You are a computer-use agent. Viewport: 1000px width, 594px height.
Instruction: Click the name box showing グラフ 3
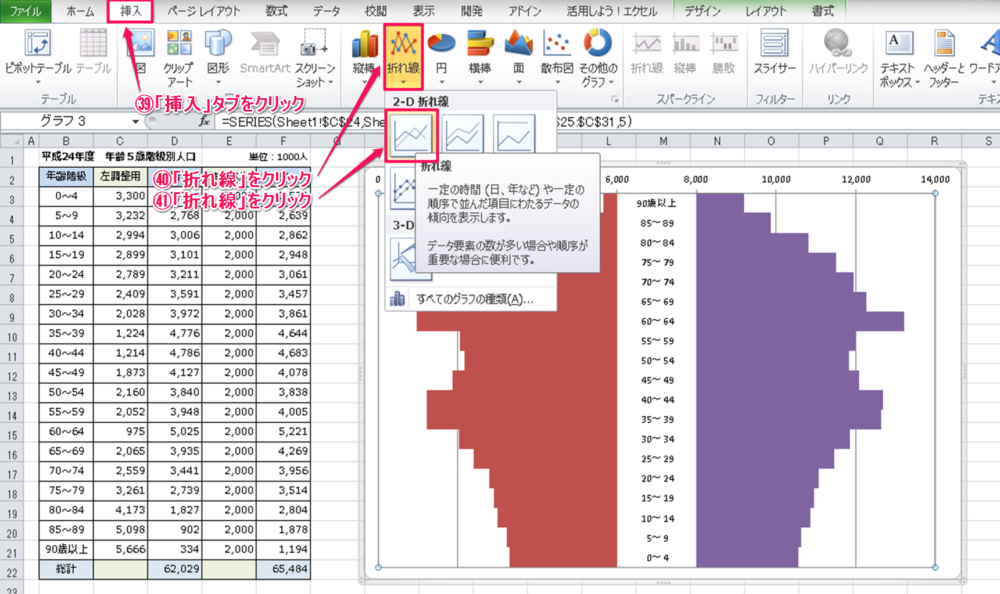(x=70, y=121)
